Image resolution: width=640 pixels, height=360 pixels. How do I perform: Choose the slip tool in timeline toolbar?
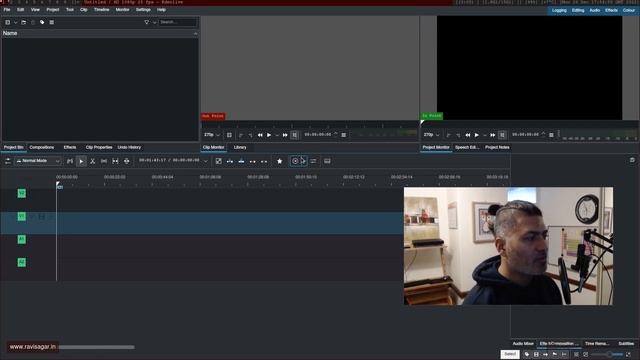tap(115, 161)
